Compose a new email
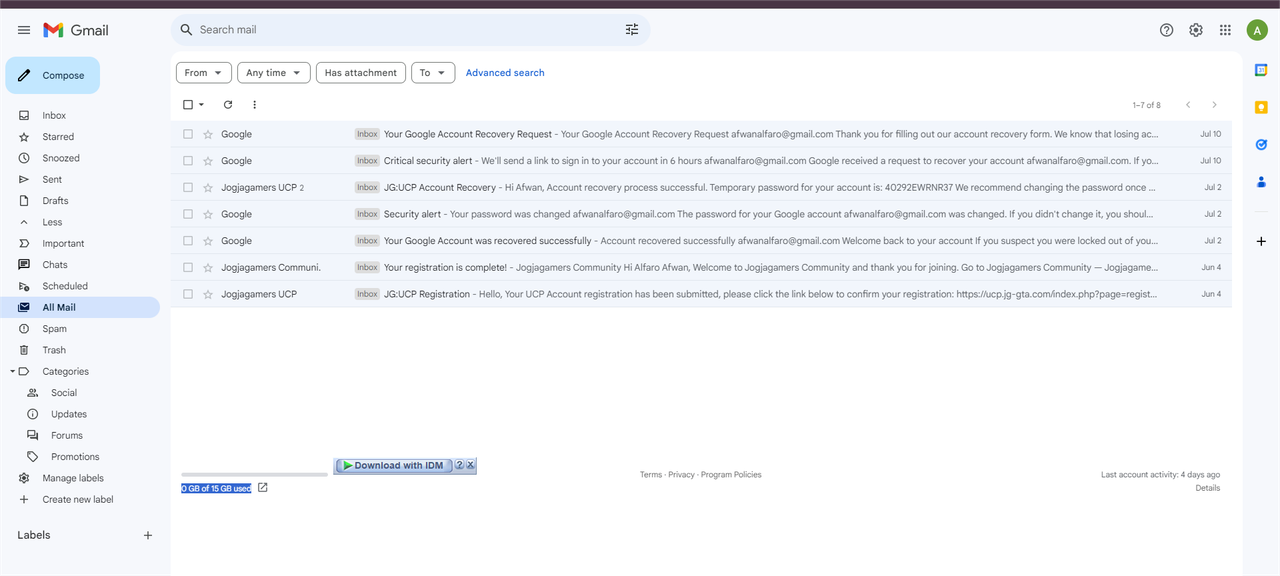 coord(53,75)
